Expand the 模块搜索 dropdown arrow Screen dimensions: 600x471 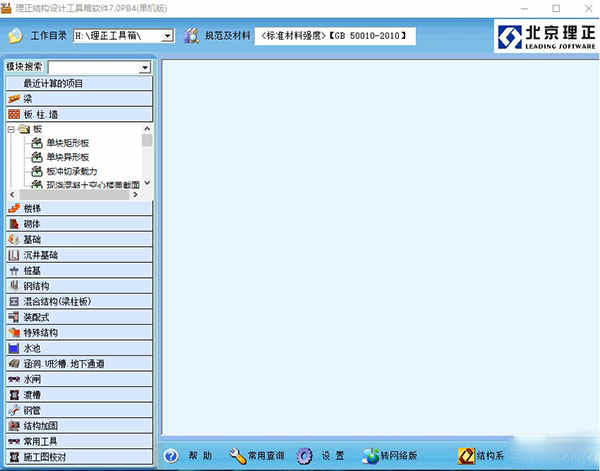tap(145, 68)
